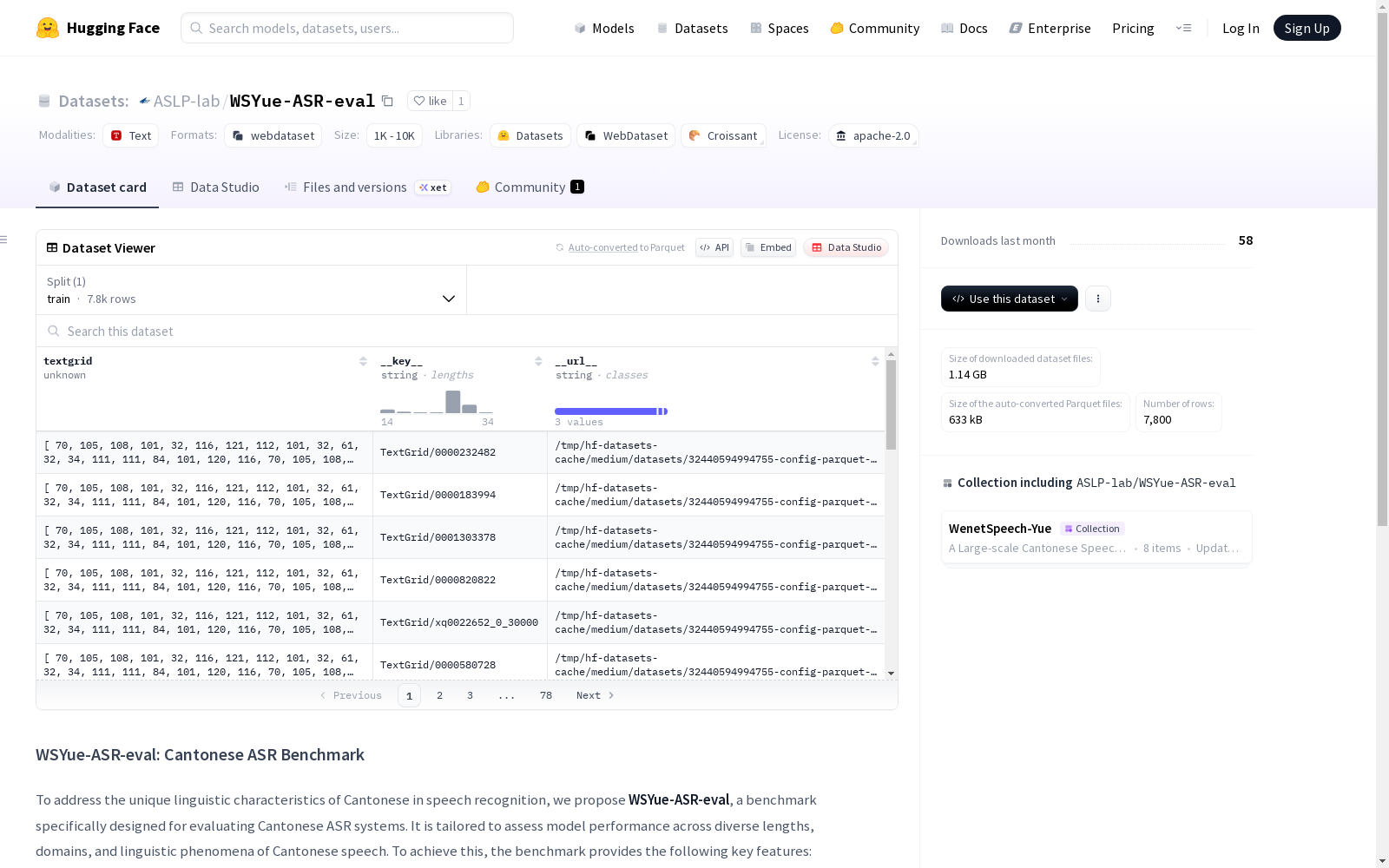Image resolution: width=1389 pixels, height=868 pixels.
Task: Click the __url__ classes distribution bar
Action: (611, 411)
